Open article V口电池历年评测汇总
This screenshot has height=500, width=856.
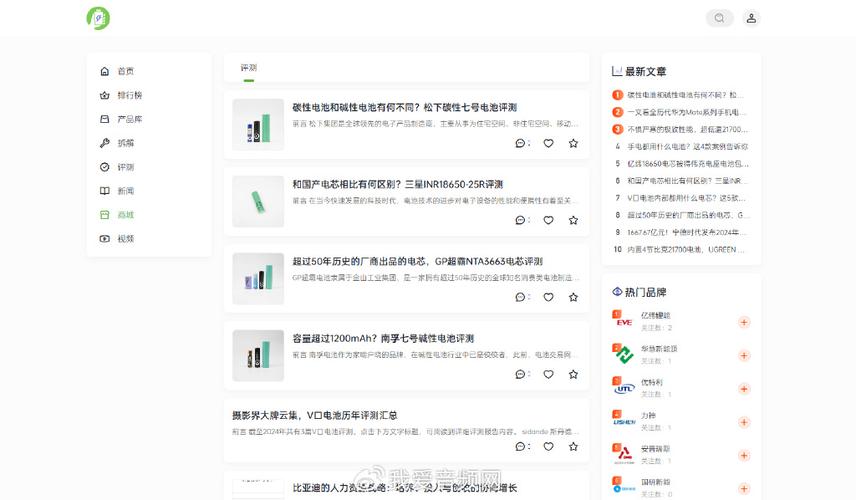pos(314,415)
